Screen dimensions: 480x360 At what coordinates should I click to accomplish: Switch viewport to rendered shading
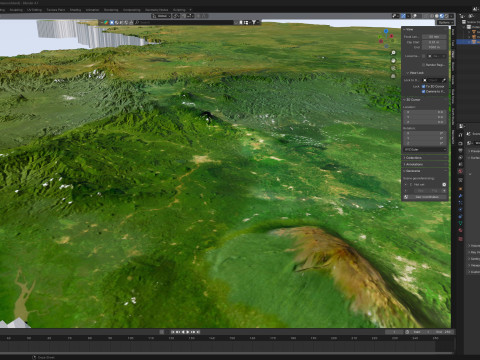point(446,16)
